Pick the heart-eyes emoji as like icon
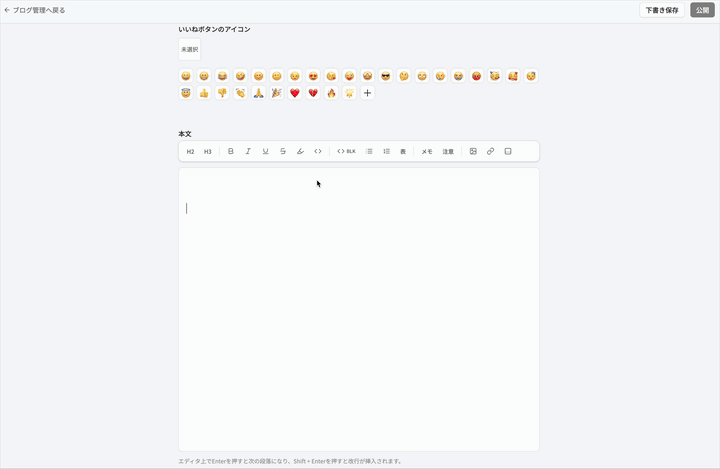Screen dimensions: 720x469 point(313,76)
